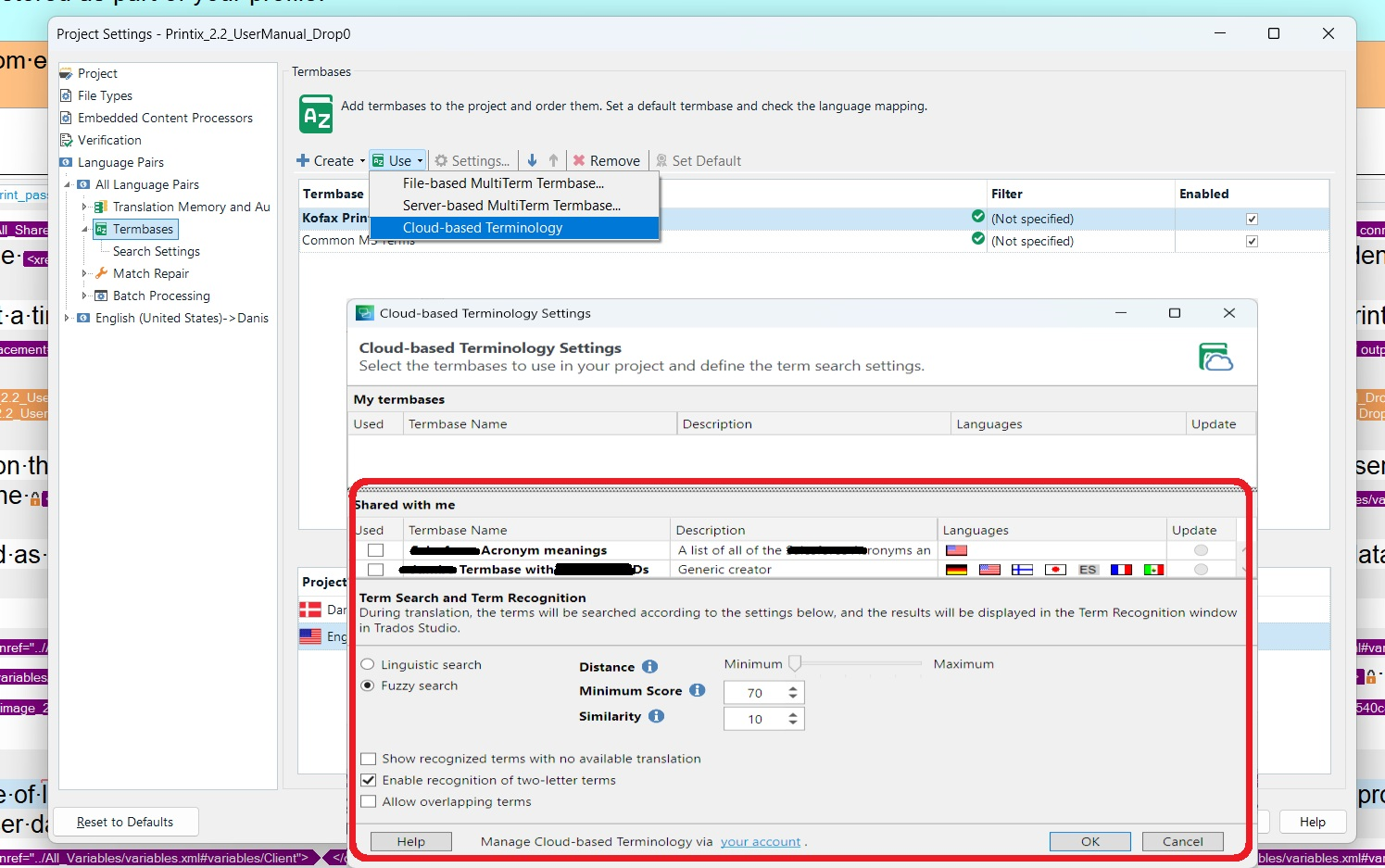This screenshot has width=1385, height=868.
Task: Open the your account link
Action: click(x=761, y=841)
